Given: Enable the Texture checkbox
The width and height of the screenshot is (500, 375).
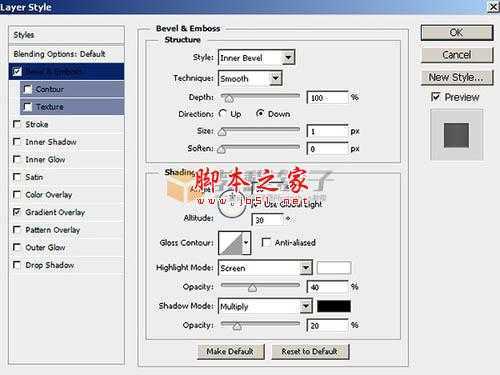Looking at the screenshot, I should (28, 107).
